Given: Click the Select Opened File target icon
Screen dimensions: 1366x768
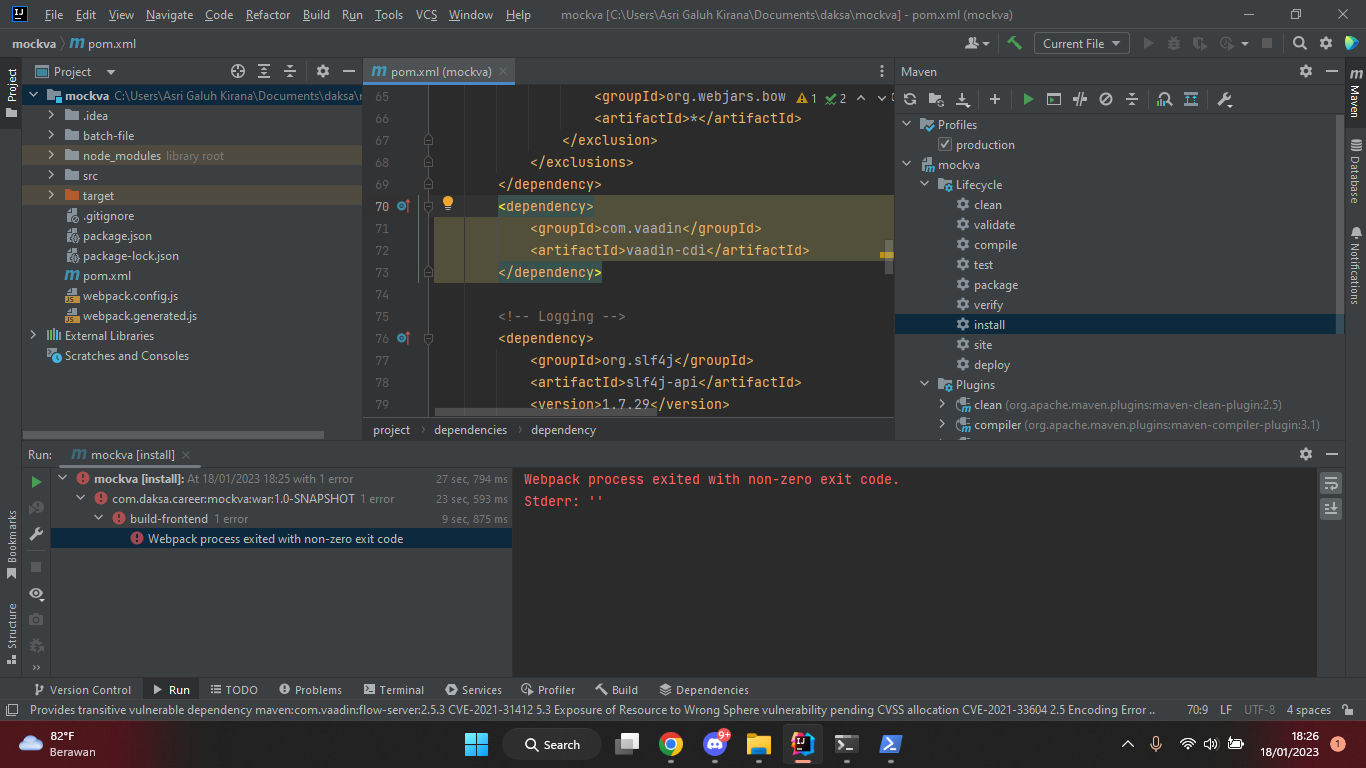Looking at the screenshot, I should (238, 71).
